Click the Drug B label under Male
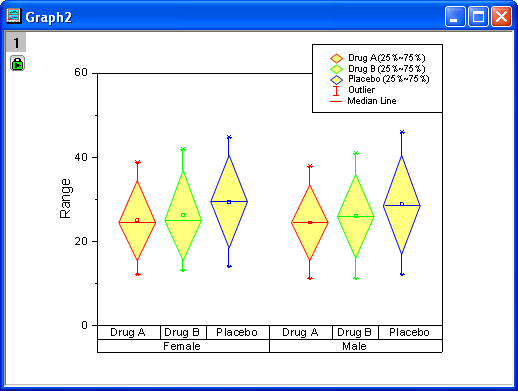 coord(354,332)
